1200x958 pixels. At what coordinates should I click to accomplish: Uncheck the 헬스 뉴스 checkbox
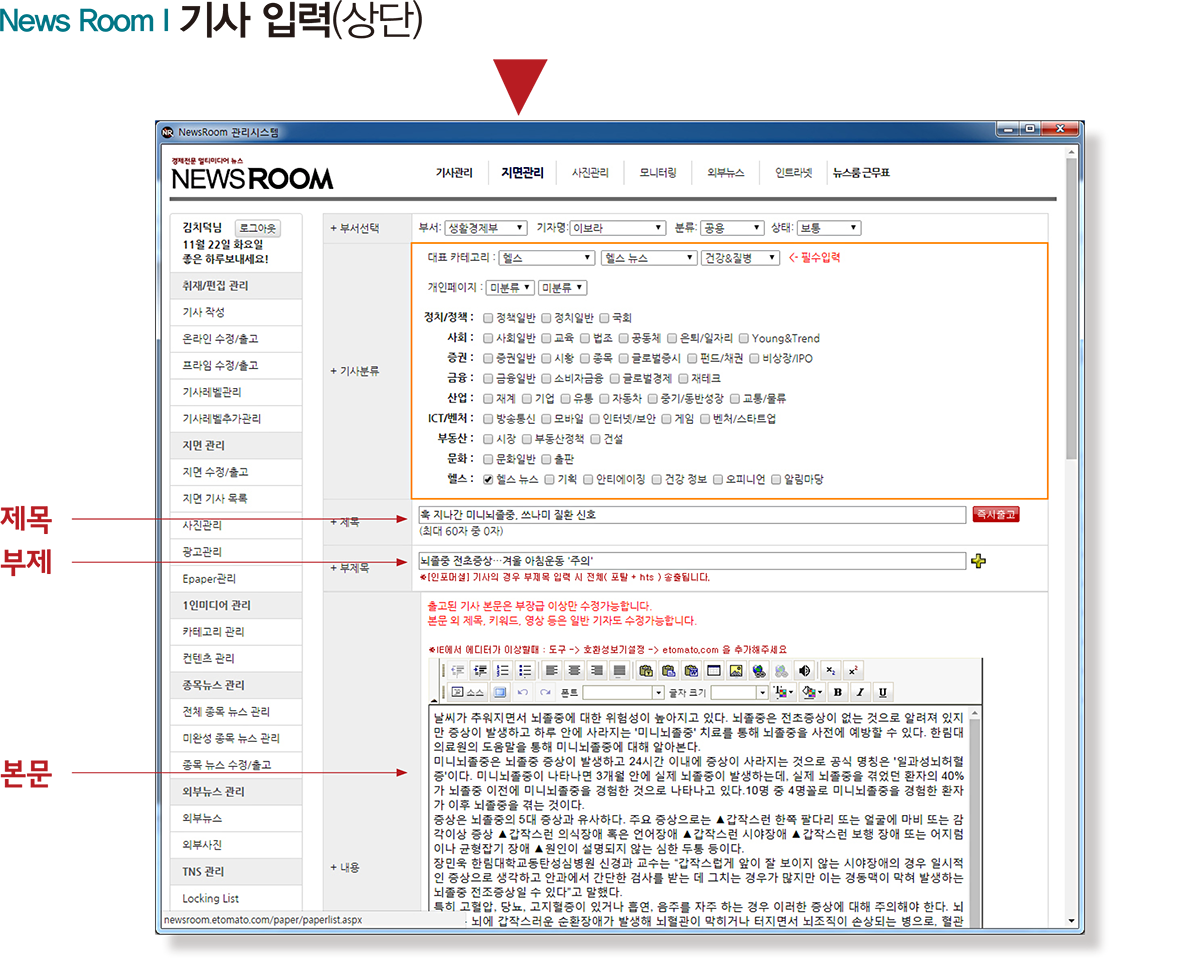[488, 479]
